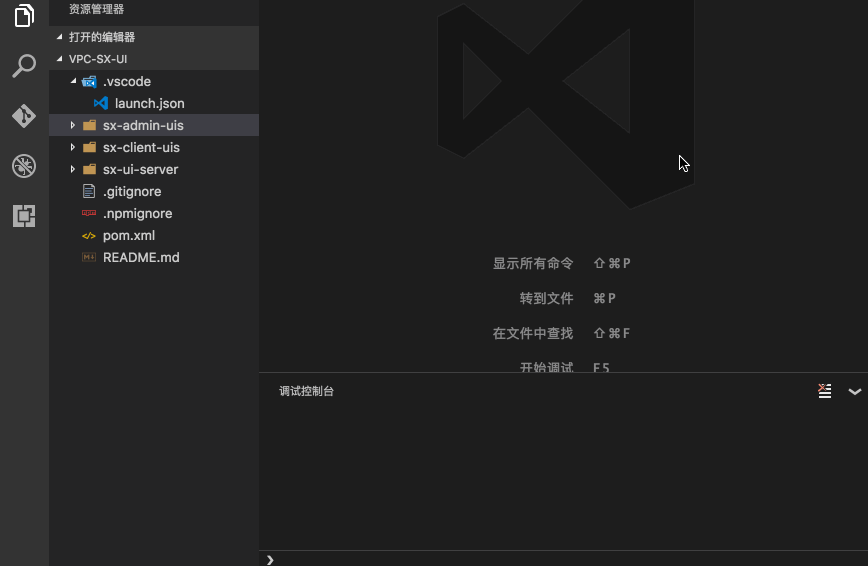Screen dimensions: 868x566
Task: Select the sx-admin-uis folder name
Action: pyautogui.click(x=143, y=125)
